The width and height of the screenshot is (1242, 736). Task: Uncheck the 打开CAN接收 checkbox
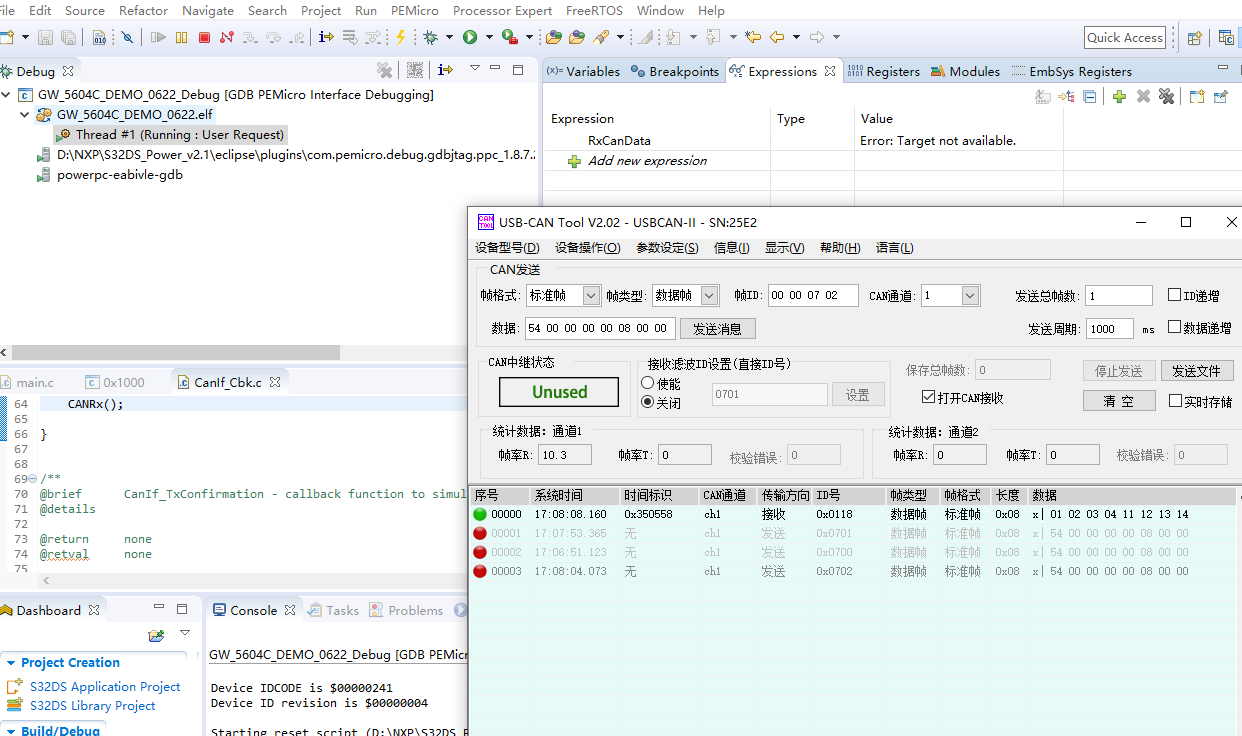click(927, 398)
